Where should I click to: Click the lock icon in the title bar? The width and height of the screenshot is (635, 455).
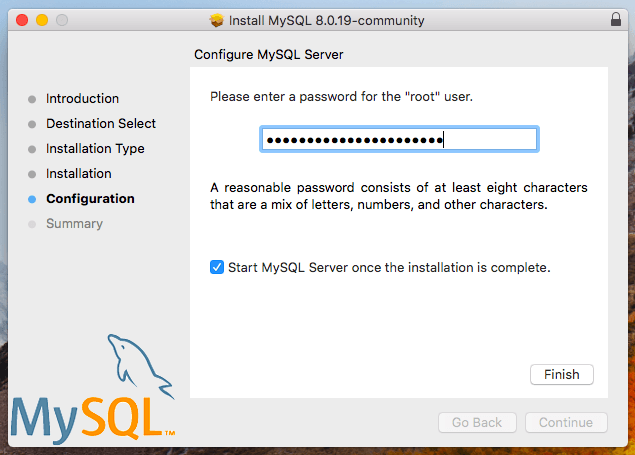tap(614, 20)
